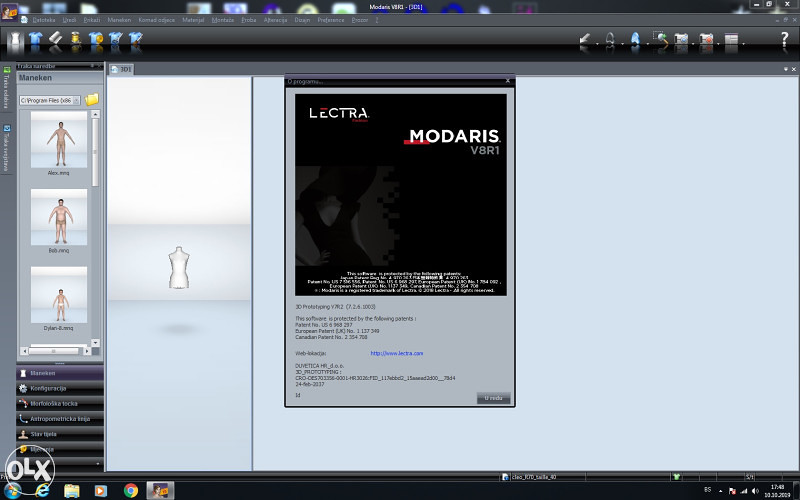Open Windows Explorer folder from taskbar
The image size is (800, 500).
point(72,491)
